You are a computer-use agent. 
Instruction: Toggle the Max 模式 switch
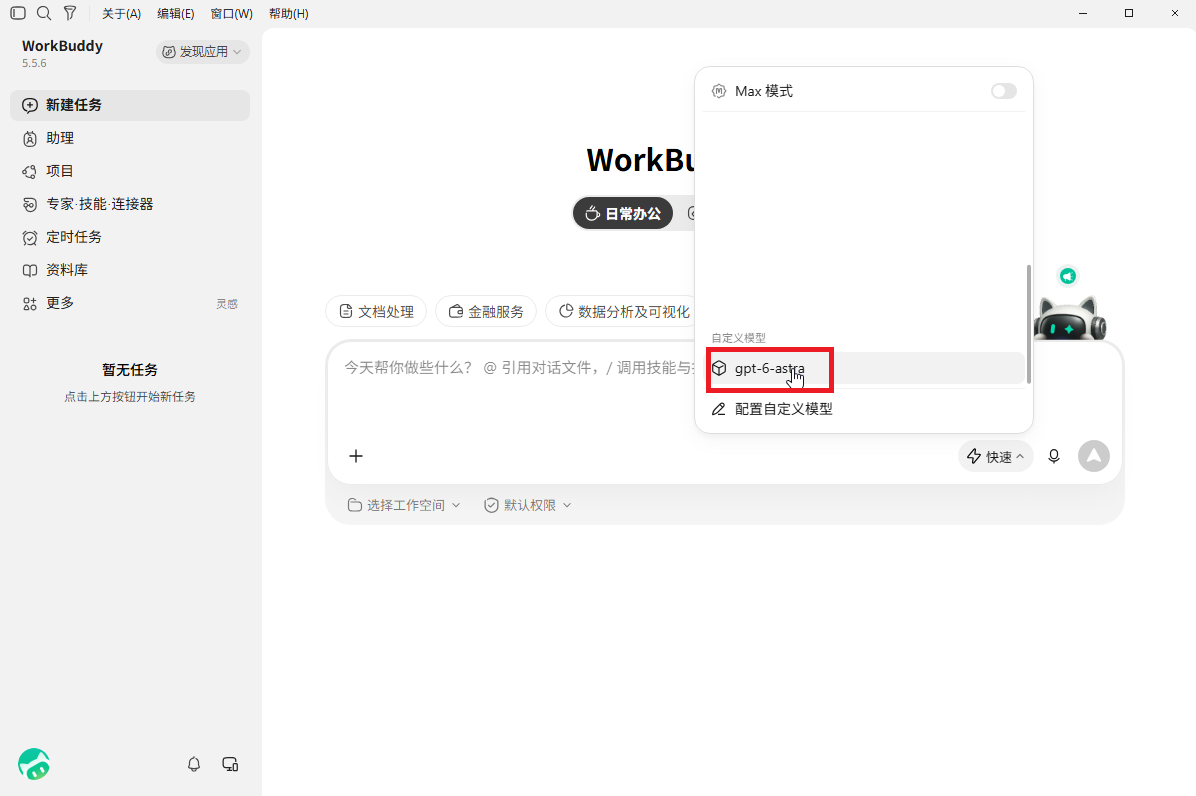pos(1004,91)
